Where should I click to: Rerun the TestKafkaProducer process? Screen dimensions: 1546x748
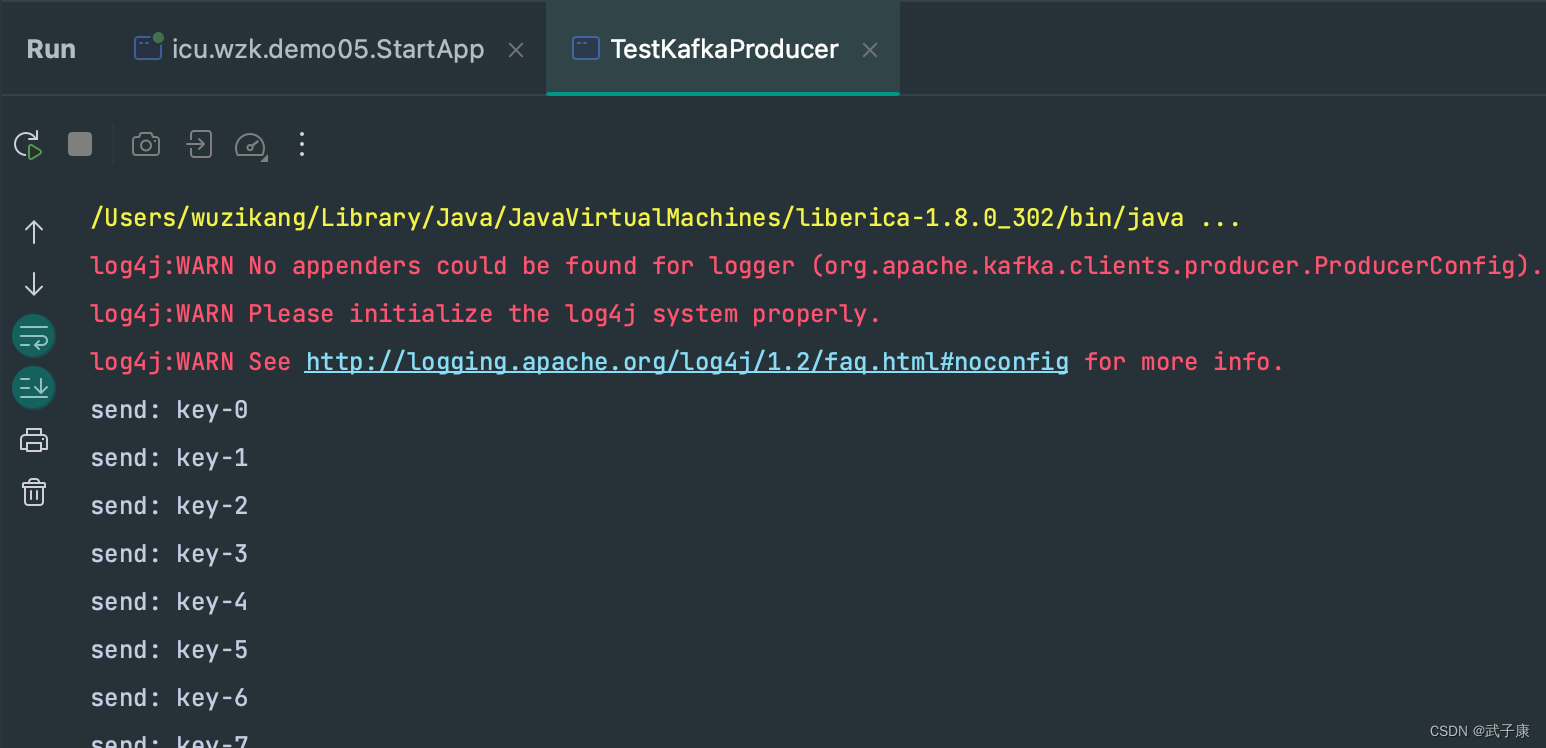[x=29, y=145]
